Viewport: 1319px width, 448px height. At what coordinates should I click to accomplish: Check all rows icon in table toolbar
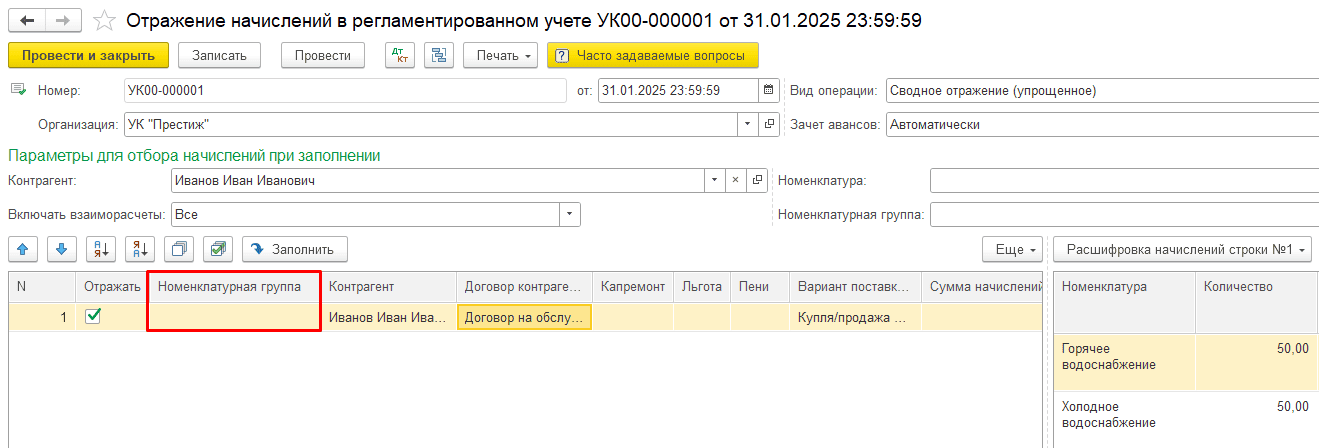218,248
